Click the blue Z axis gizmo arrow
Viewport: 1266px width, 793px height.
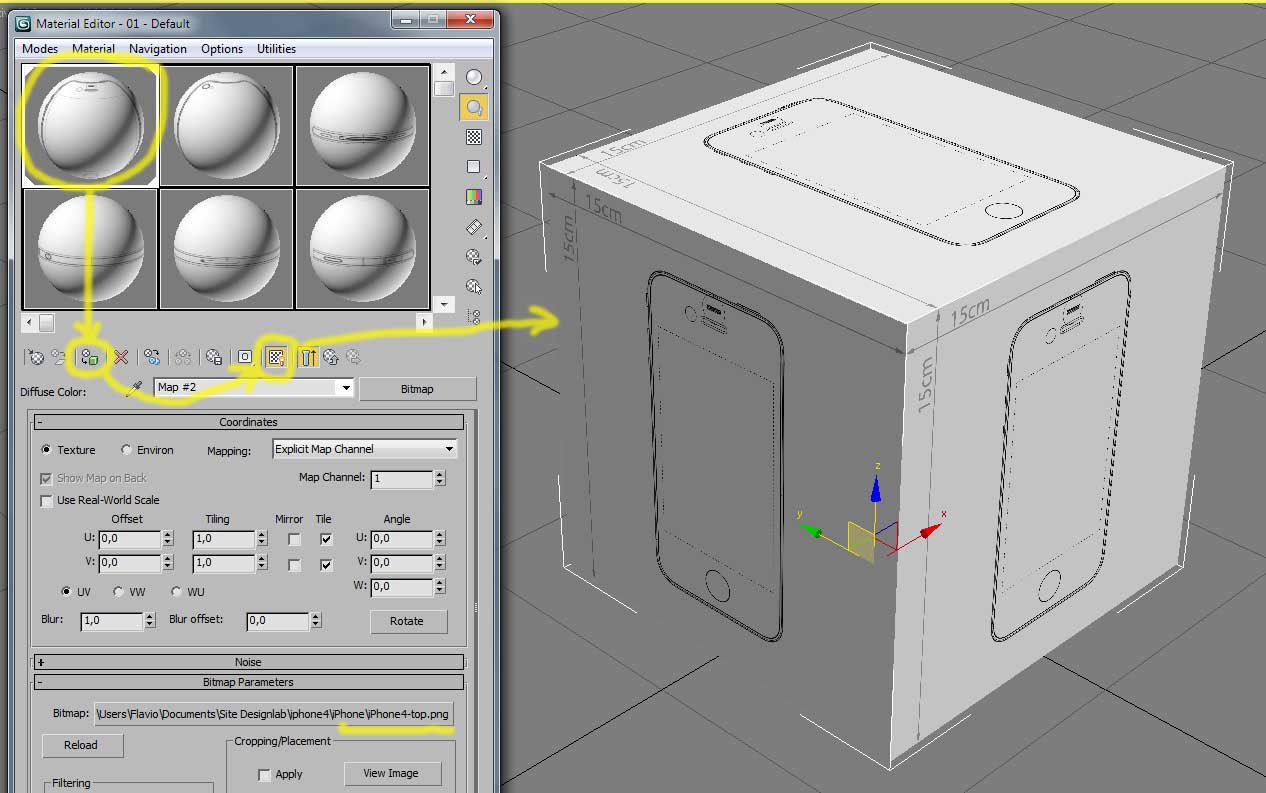[x=876, y=487]
